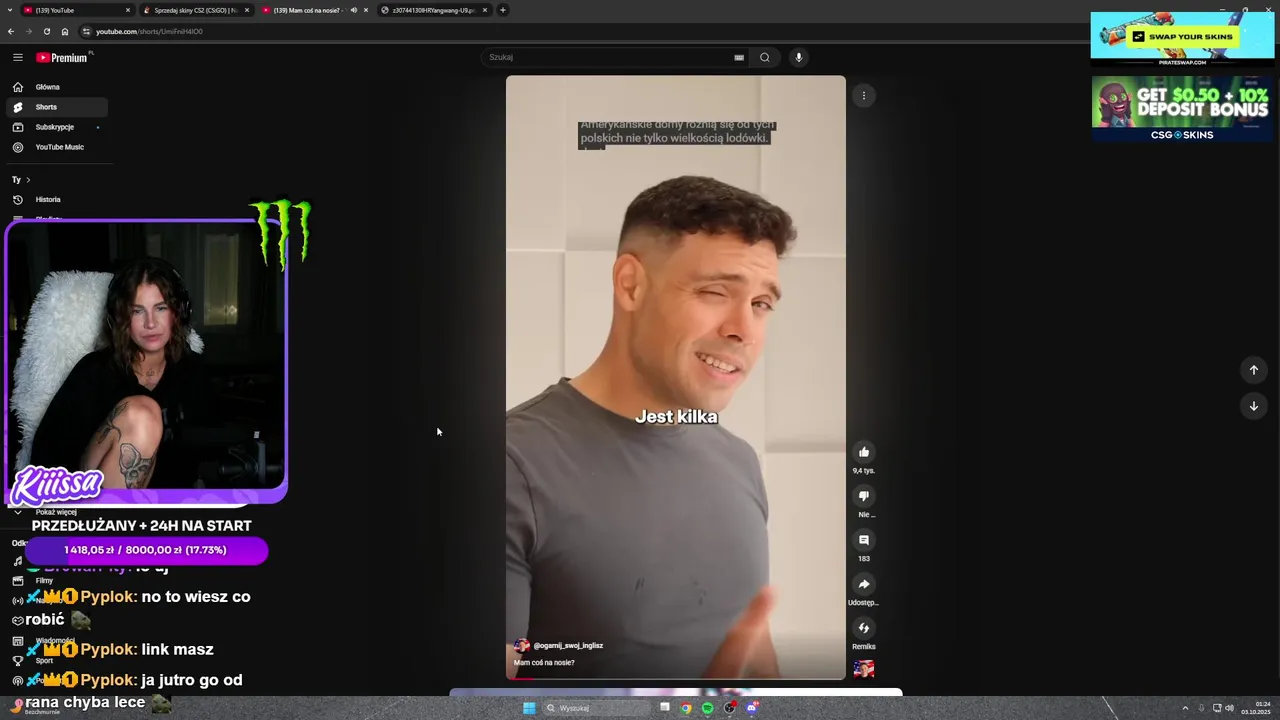Open a new browser tab with plus
Viewport: 1280px width, 720px height.
point(503,10)
